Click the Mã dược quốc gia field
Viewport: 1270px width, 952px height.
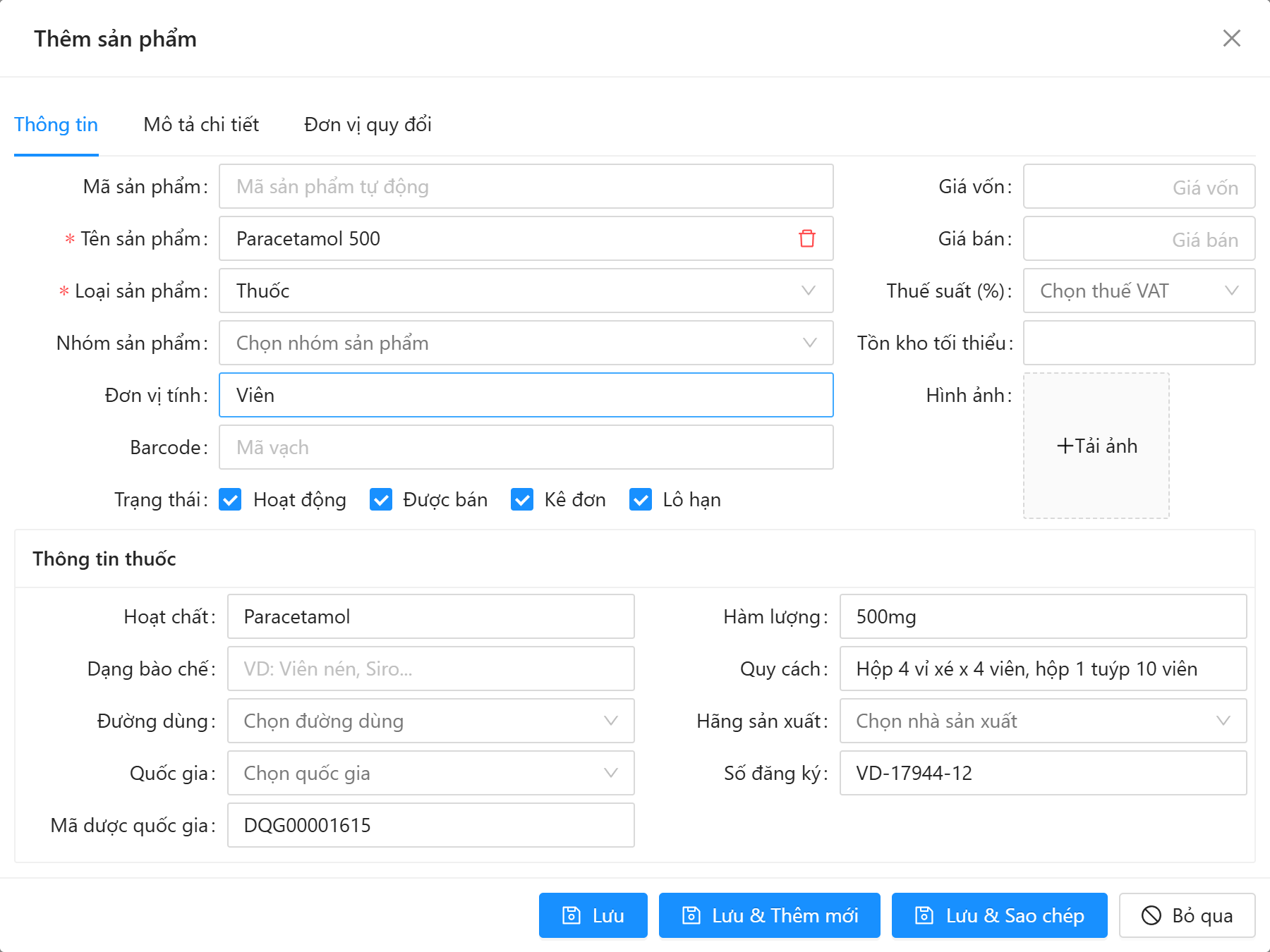(430, 825)
